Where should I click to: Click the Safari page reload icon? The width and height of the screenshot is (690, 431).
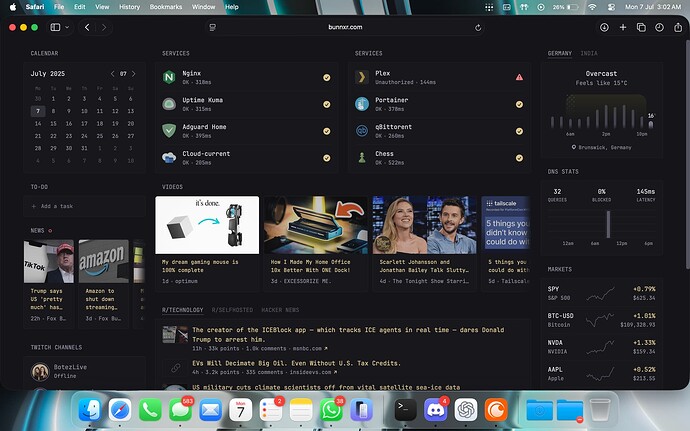[x=478, y=28]
